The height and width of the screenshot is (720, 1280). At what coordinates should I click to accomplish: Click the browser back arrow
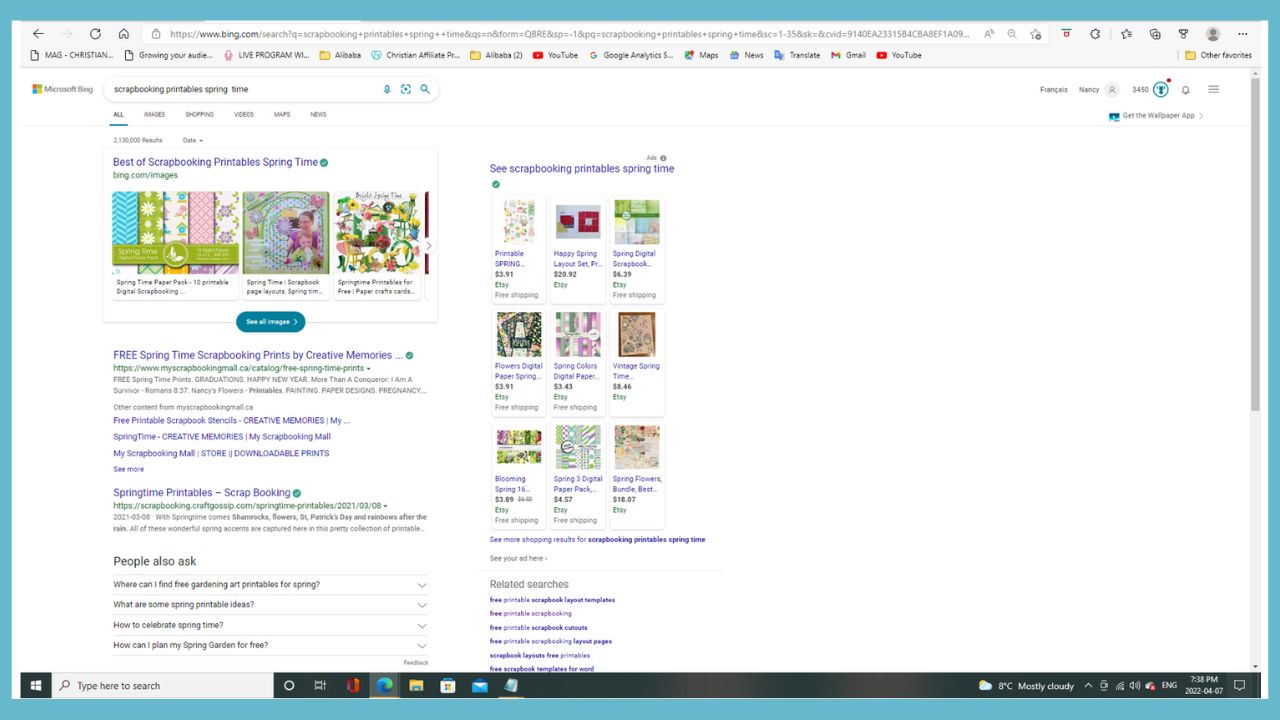click(x=38, y=33)
